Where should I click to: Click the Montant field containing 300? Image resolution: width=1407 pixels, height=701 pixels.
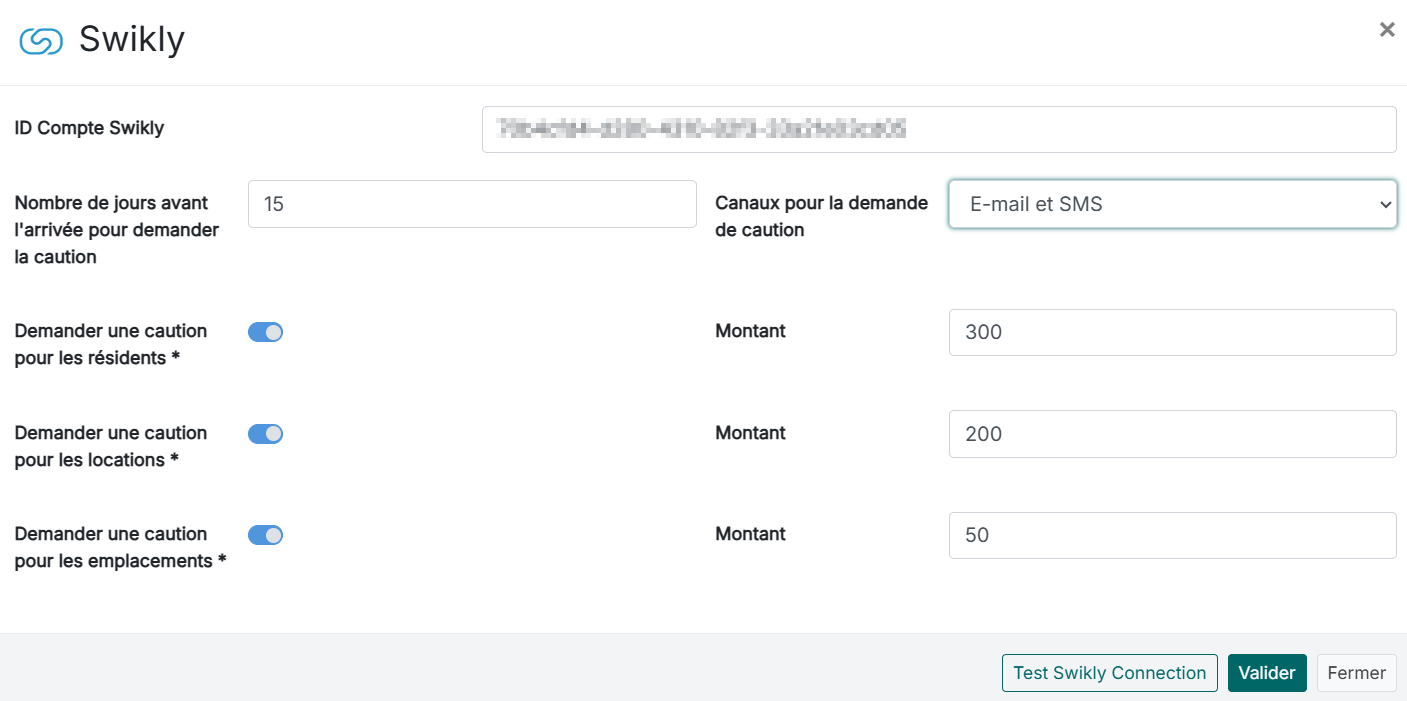tap(1171, 332)
